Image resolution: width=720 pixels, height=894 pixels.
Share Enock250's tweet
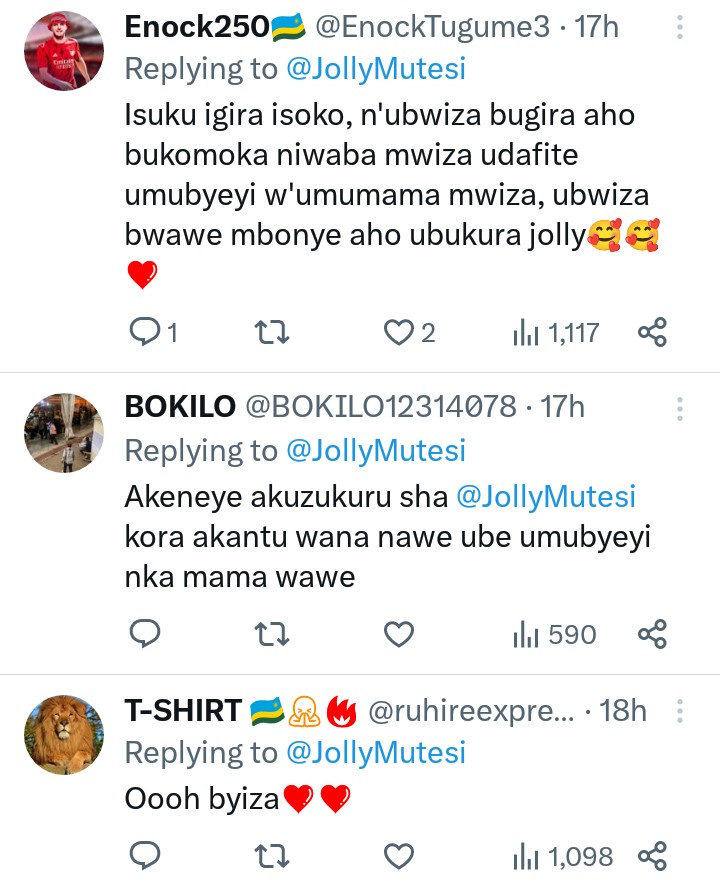652,332
